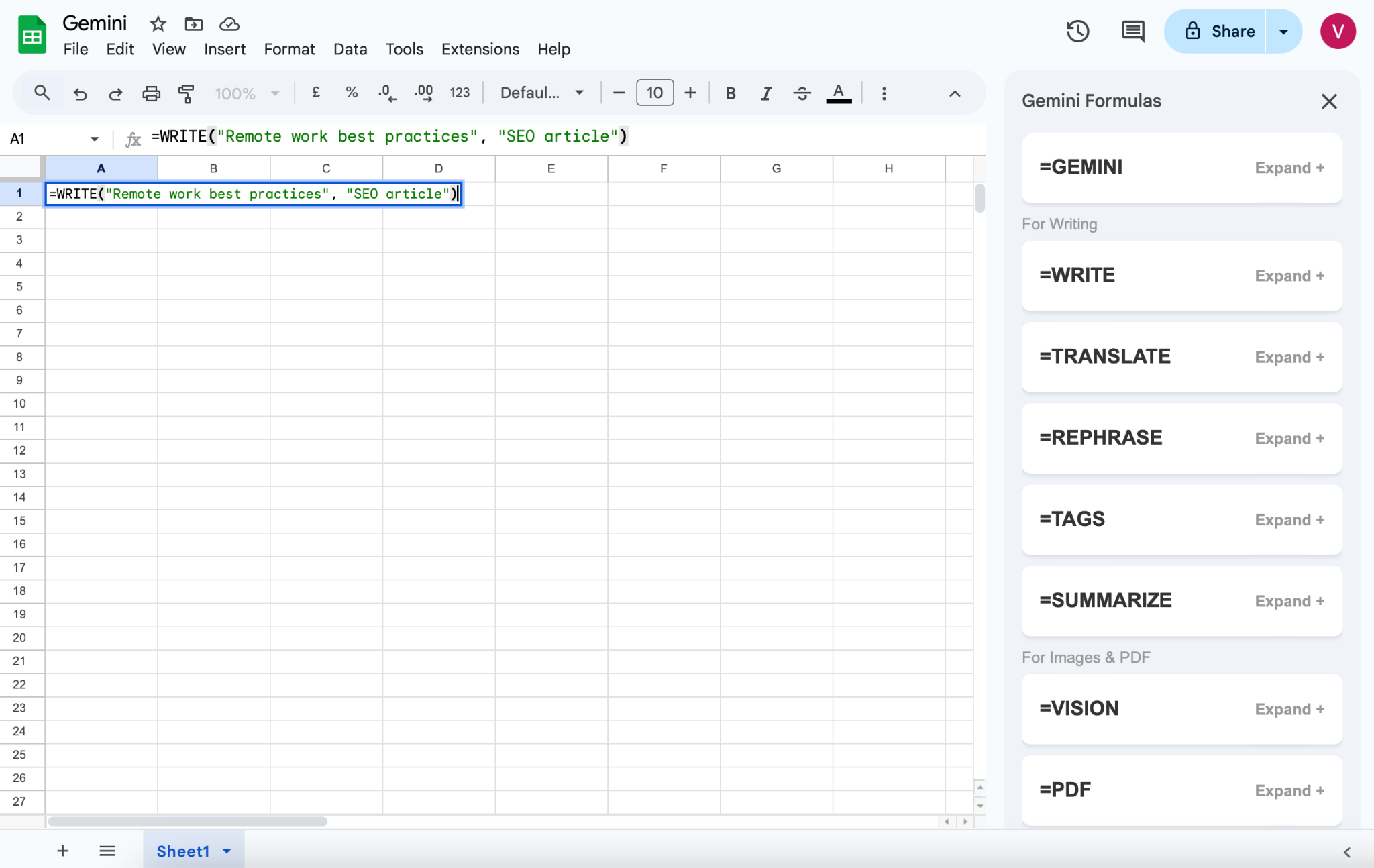Format as currency with pound icon
The height and width of the screenshot is (868, 1374).
pyautogui.click(x=316, y=93)
